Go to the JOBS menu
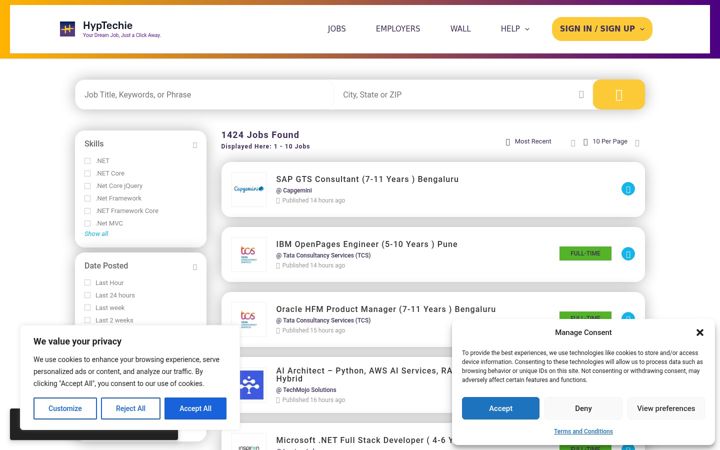The width and height of the screenshot is (720, 450). (x=336, y=29)
